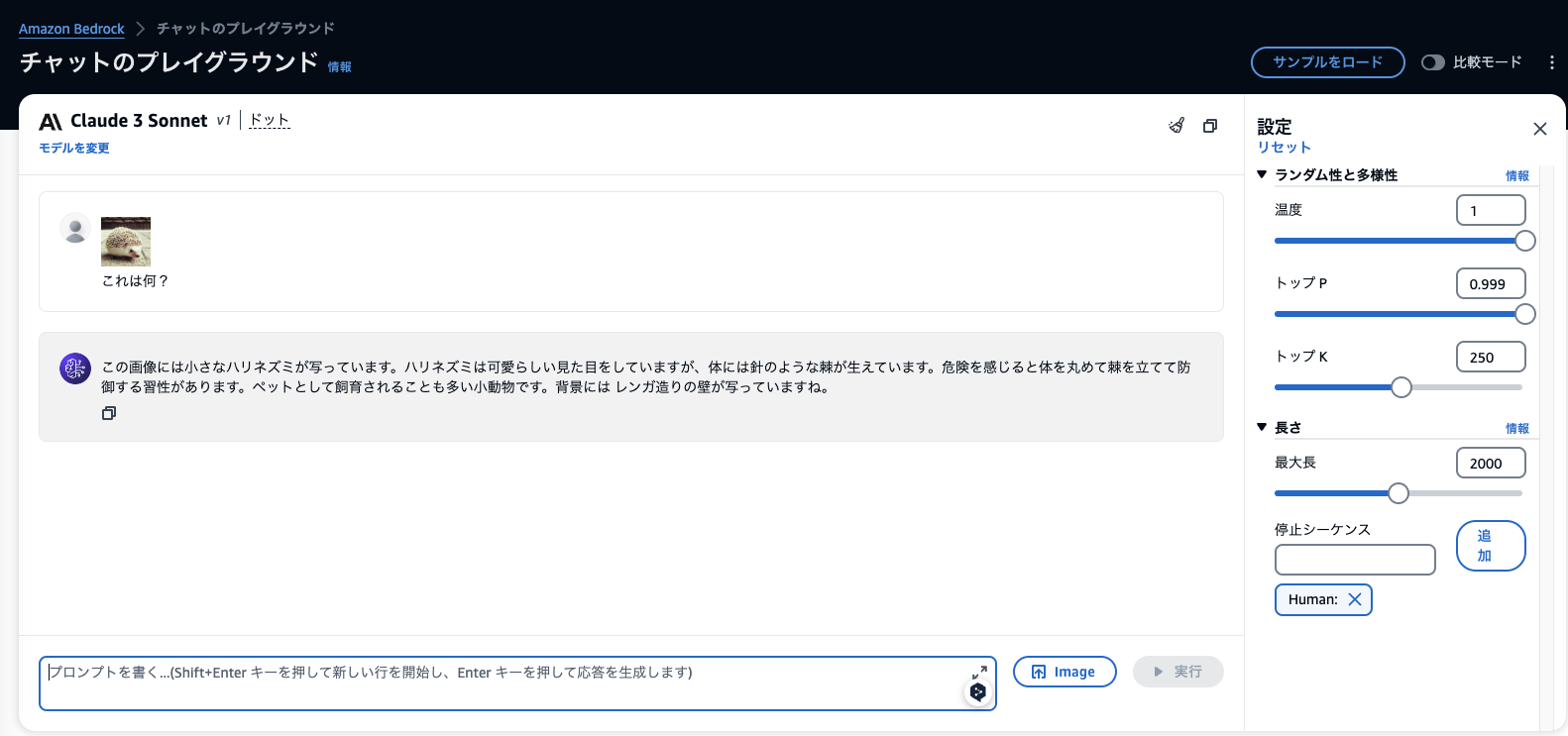
Task: Open the three-dot options menu at top right
Action: [1551, 62]
